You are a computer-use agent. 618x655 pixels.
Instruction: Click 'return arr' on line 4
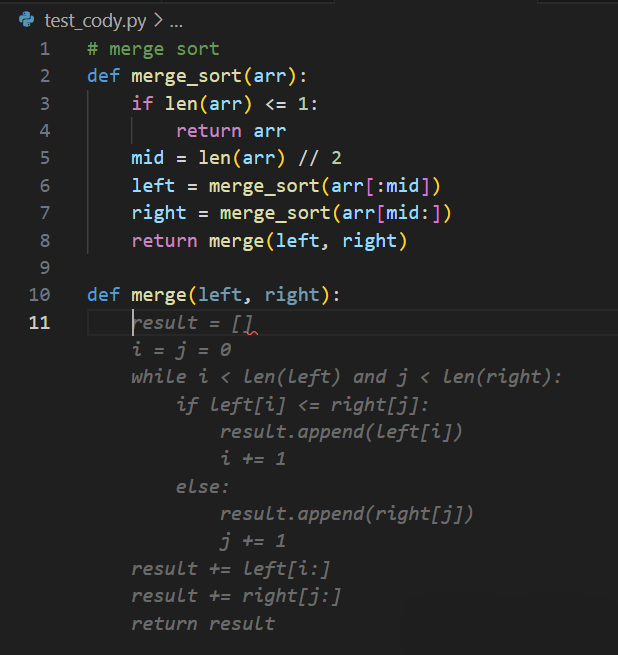(231, 131)
